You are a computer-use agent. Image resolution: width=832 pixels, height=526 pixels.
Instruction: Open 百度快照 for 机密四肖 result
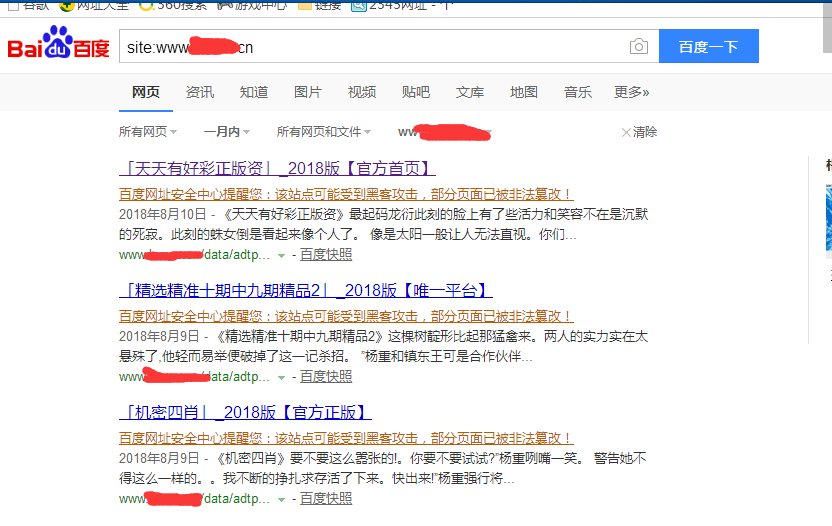point(326,499)
